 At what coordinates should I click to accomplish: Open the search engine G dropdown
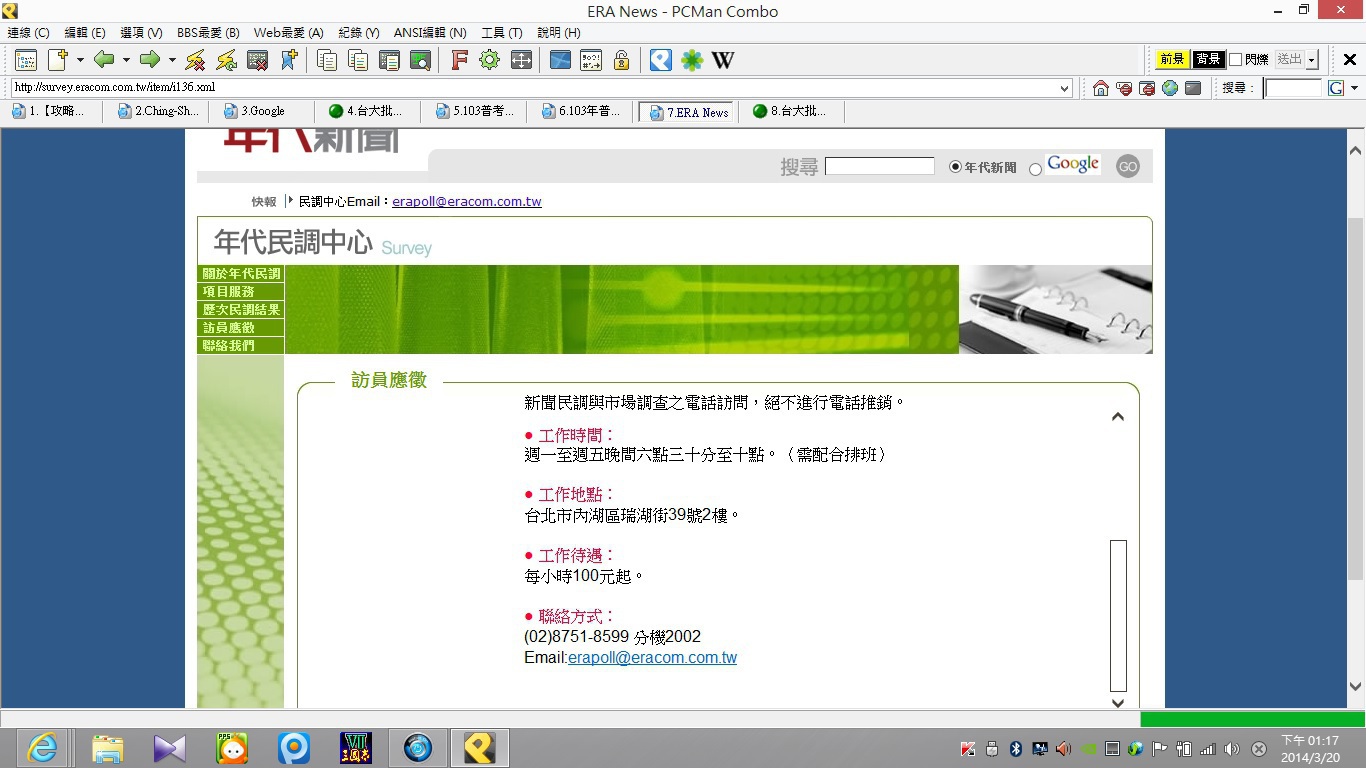tap(1355, 88)
